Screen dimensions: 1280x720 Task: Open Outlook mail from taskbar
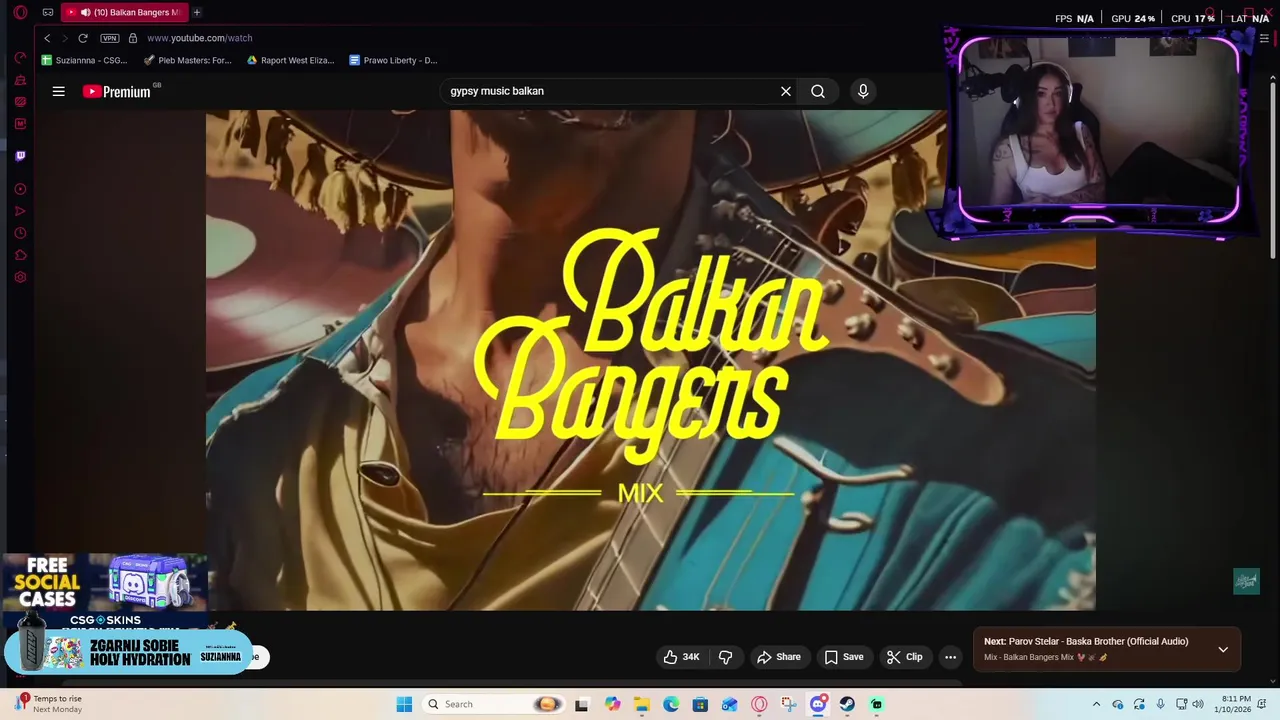click(x=730, y=704)
